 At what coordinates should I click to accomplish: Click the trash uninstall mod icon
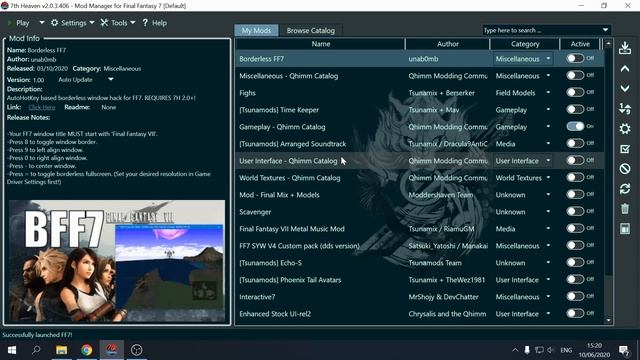(624, 209)
